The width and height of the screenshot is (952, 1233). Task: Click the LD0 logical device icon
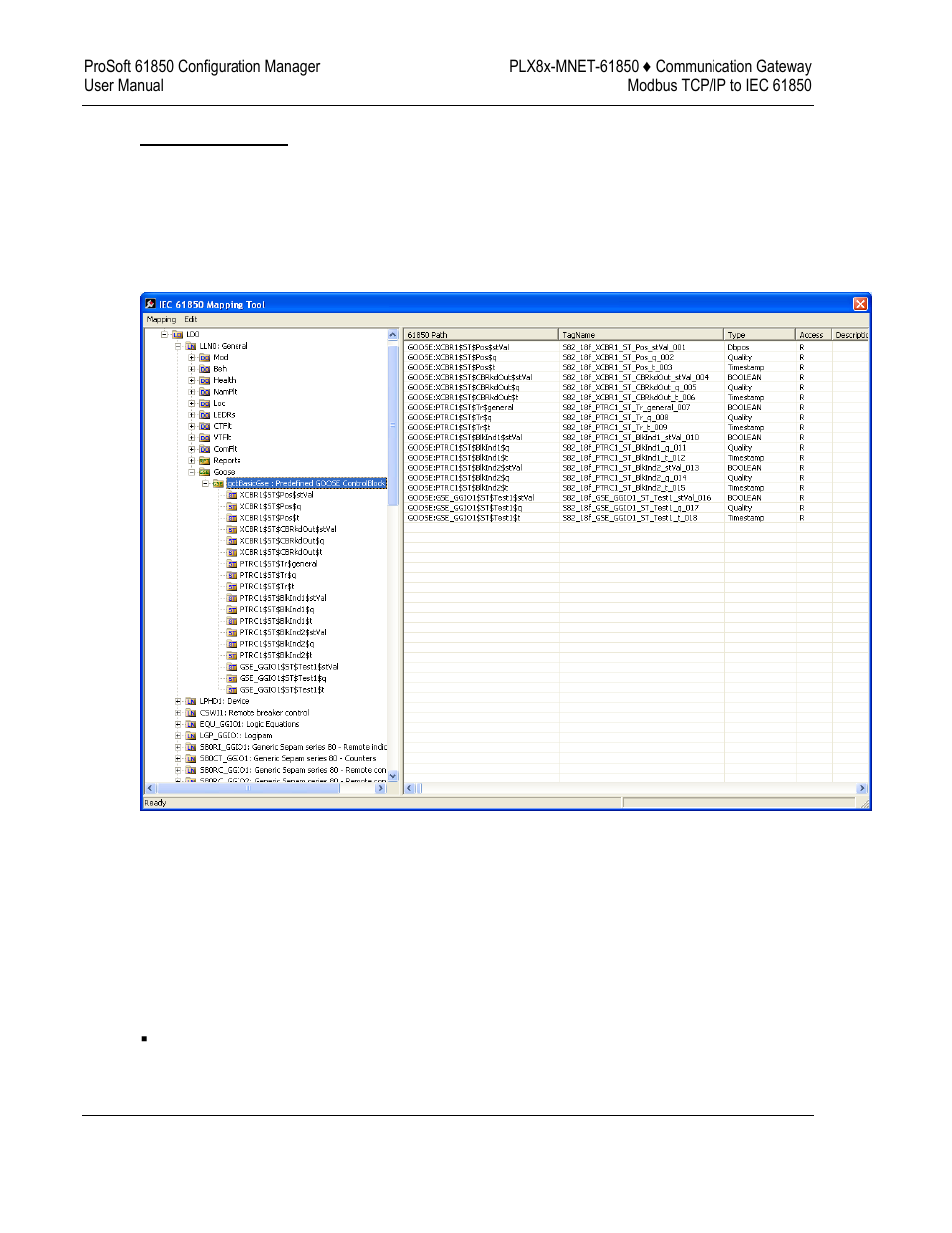click(x=177, y=335)
